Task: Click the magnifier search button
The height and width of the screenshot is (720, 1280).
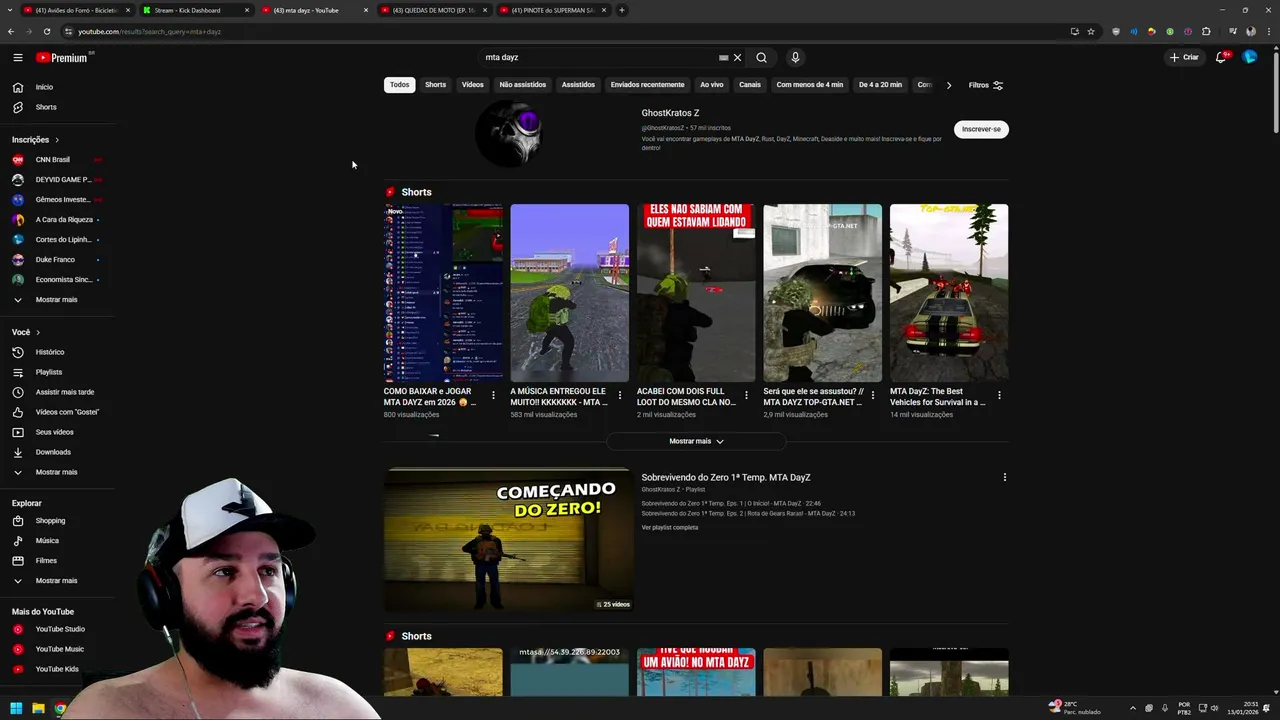Action: pyautogui.click(x=761, y=57)
